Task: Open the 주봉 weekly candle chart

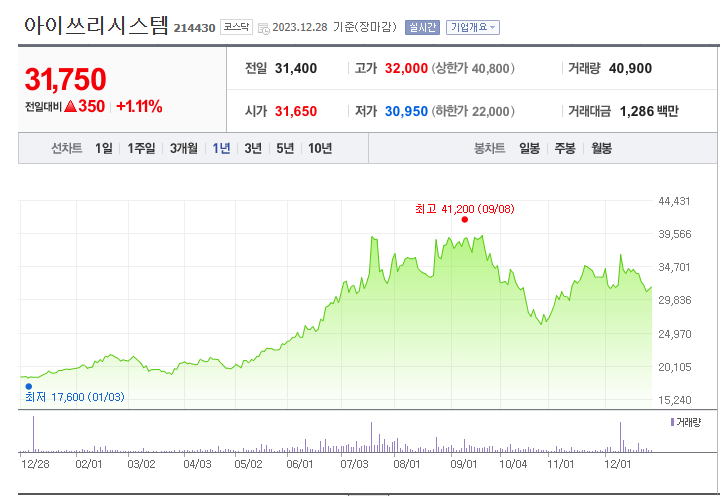Action: pos(565,148)
